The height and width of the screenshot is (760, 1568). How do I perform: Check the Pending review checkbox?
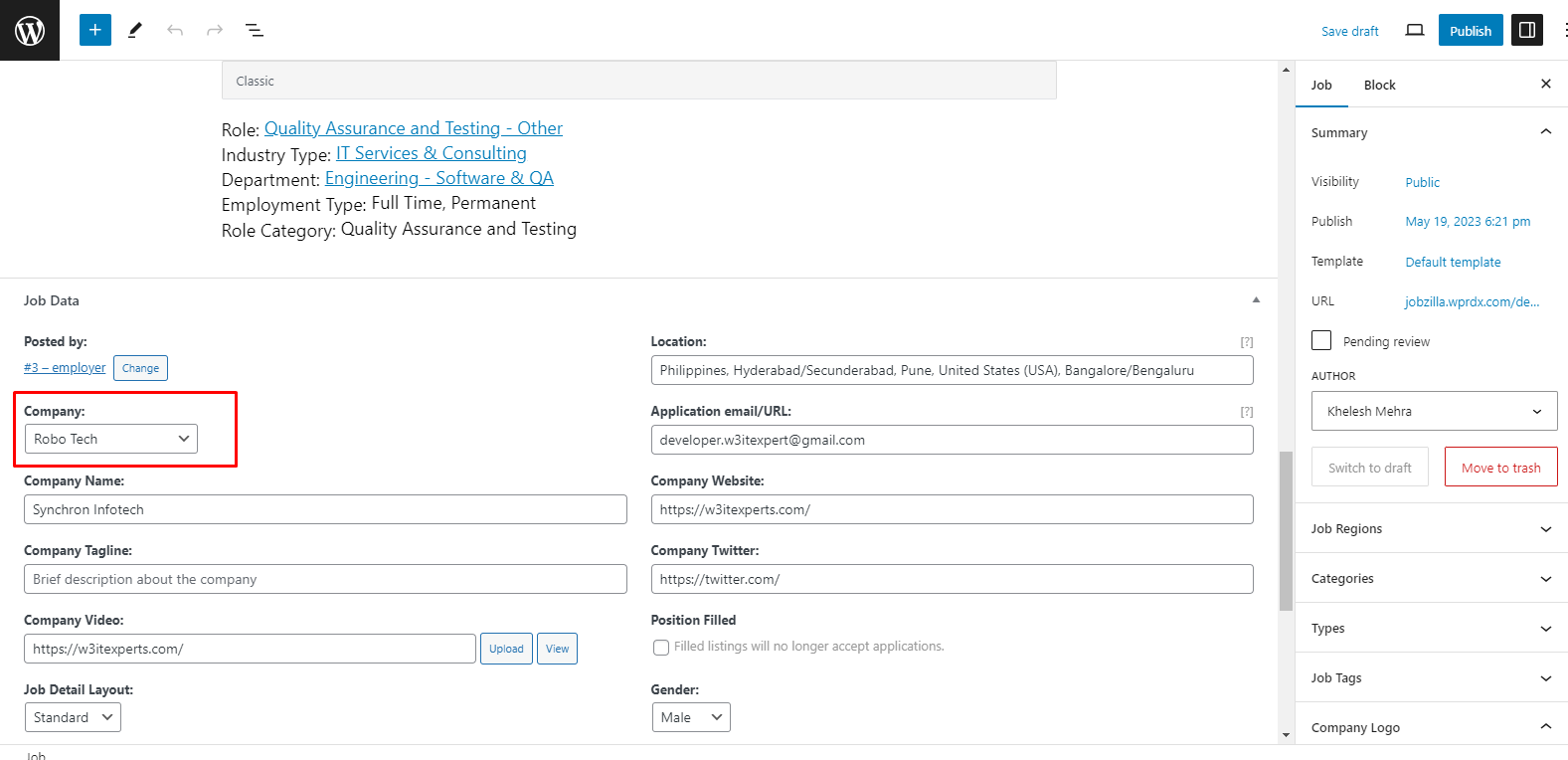point(1321,340)
